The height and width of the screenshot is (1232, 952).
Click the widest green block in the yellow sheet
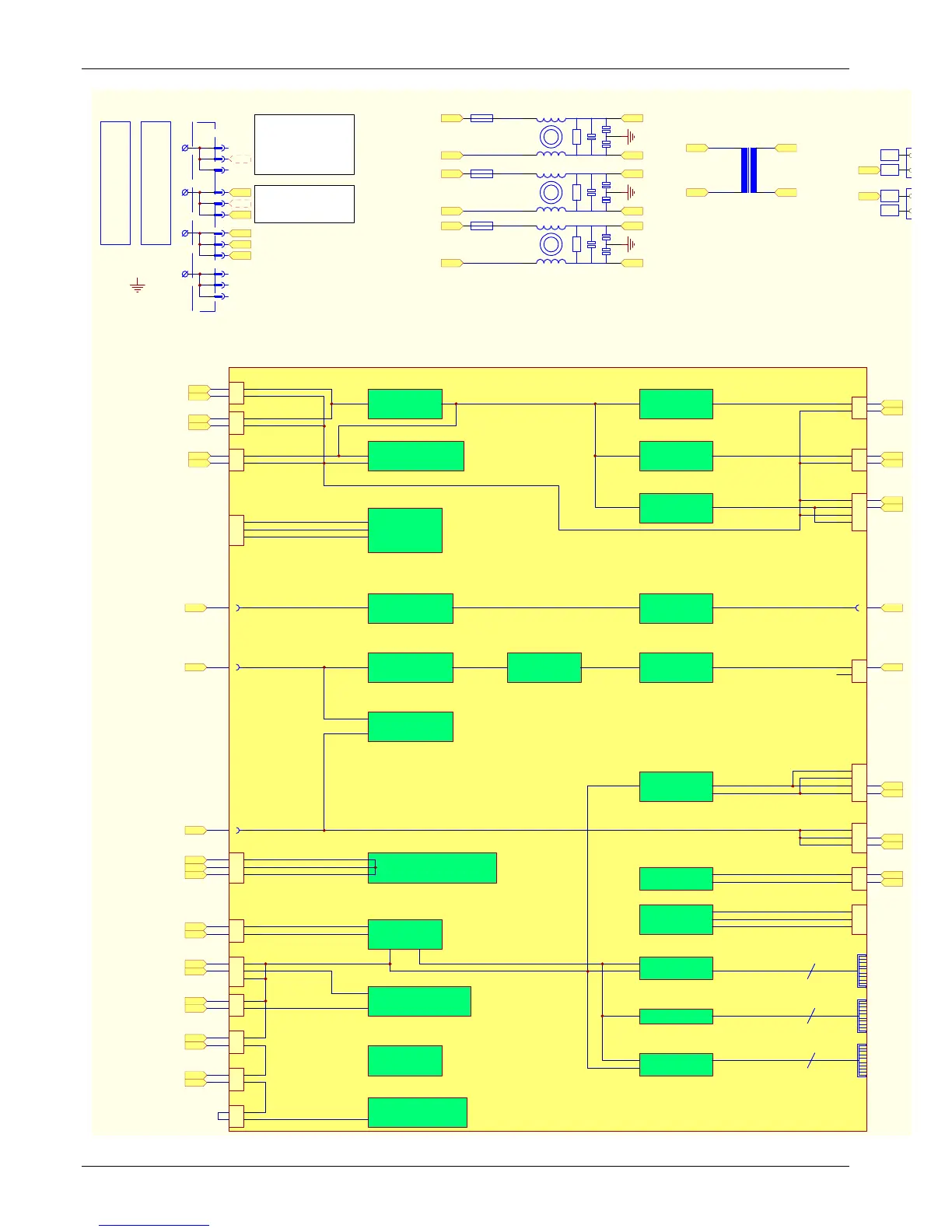coord(432,868)
